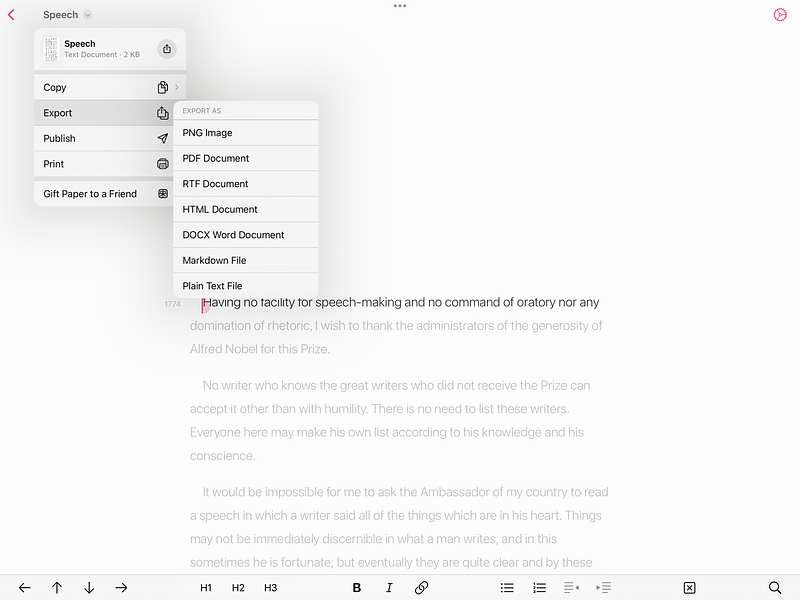Insert a link with the chain icon
800x600 pixels.
[x=421, y=588]
